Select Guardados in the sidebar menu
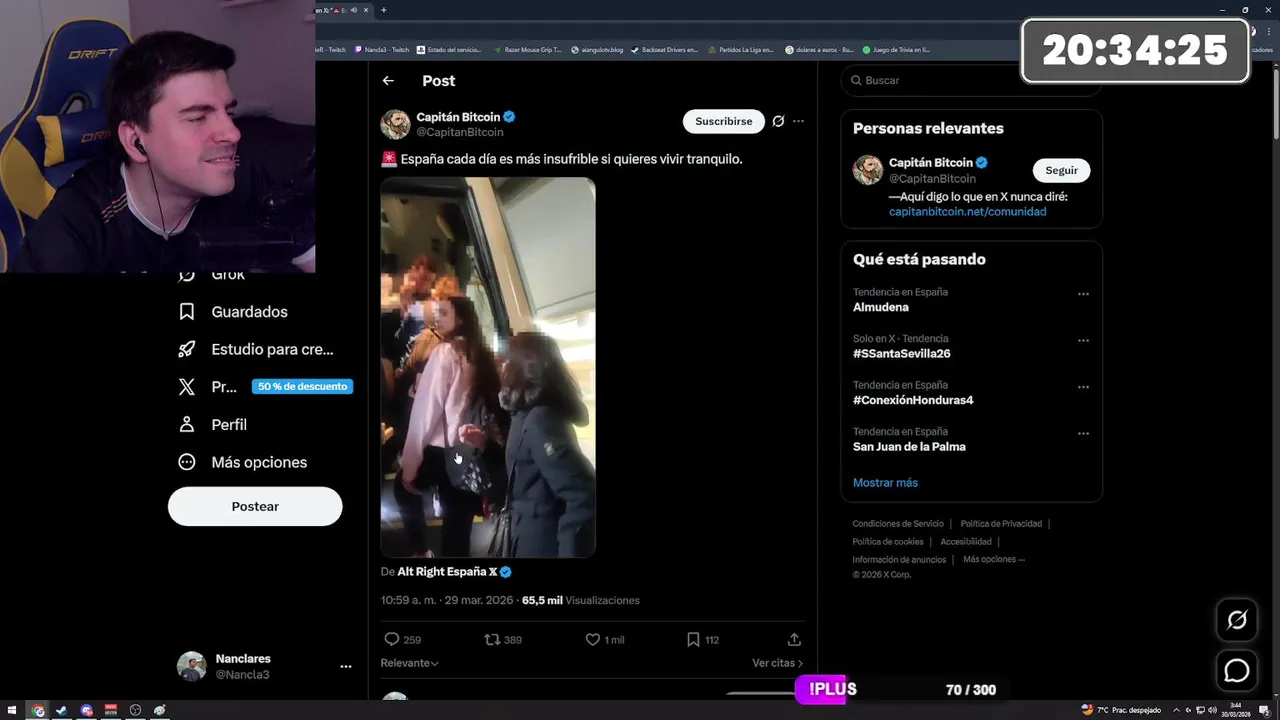Viewport: 1280px width, 720px height. (249, 312)
